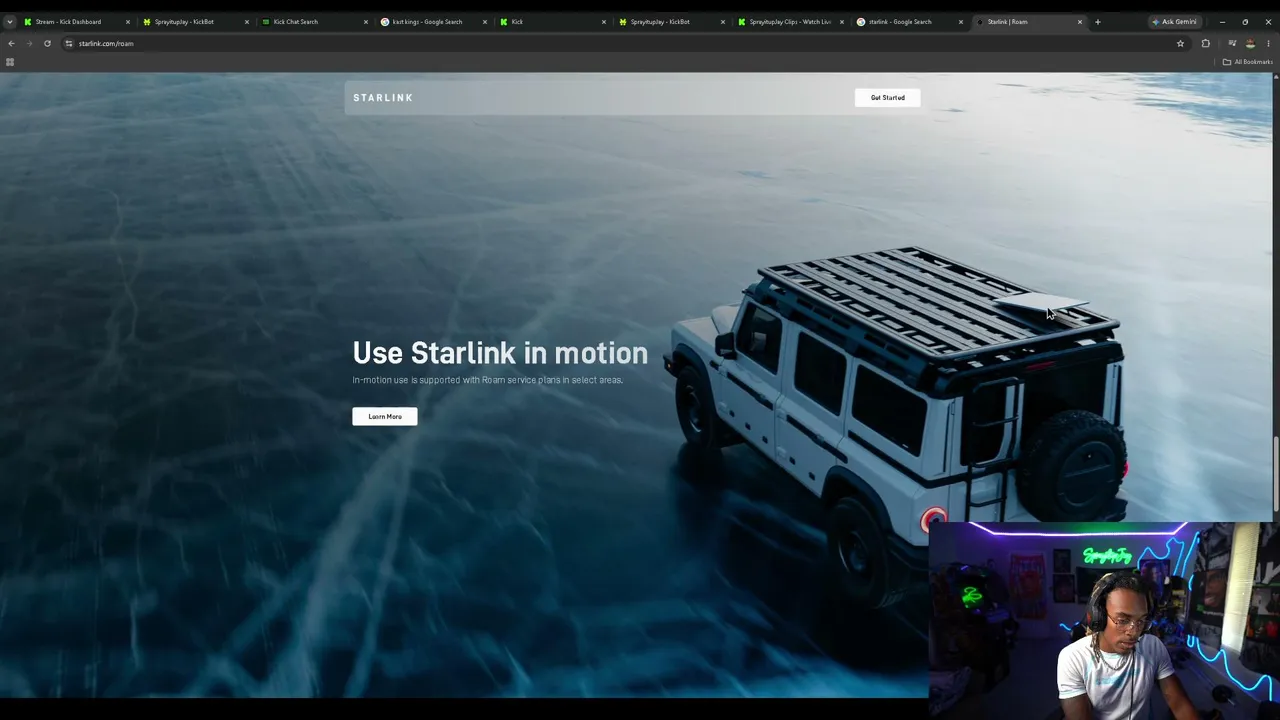Click the Get Started button
Image resolution: width=1280 pixels, height=720 pixels.
click(887, 98)
